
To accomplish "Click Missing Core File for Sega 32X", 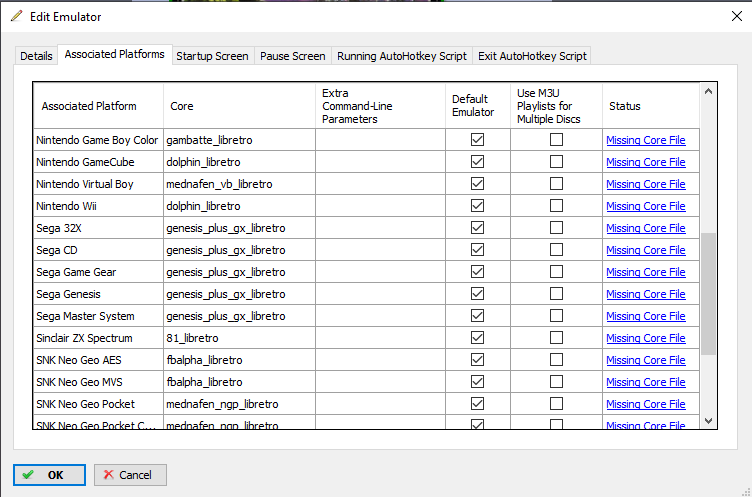I will [x=646, y=228].
